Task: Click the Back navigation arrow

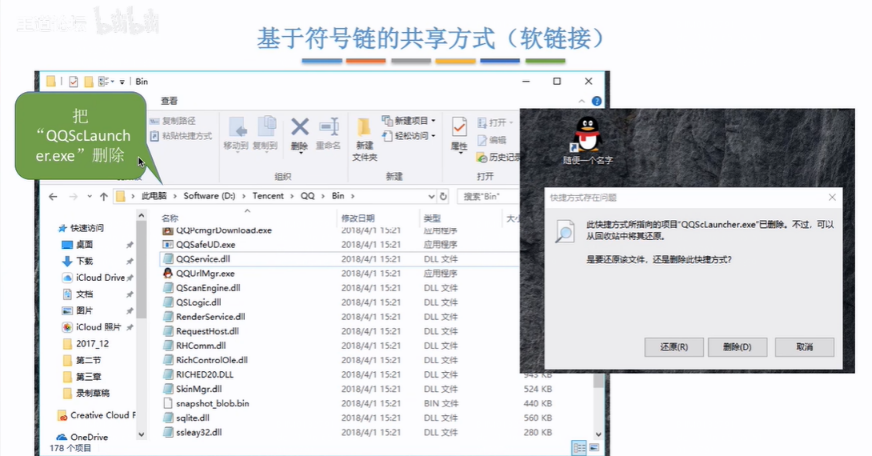Action: [x=53, y=196]
